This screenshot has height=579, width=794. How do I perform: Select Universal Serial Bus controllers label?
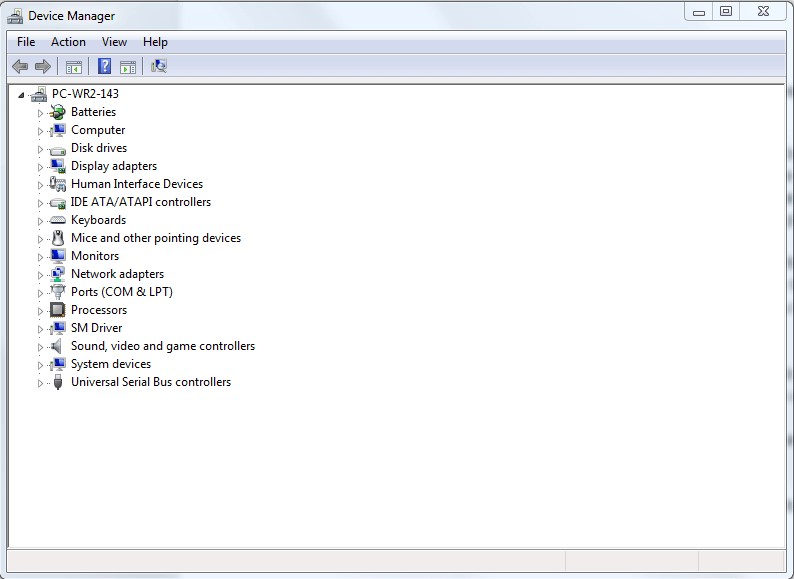151,382
